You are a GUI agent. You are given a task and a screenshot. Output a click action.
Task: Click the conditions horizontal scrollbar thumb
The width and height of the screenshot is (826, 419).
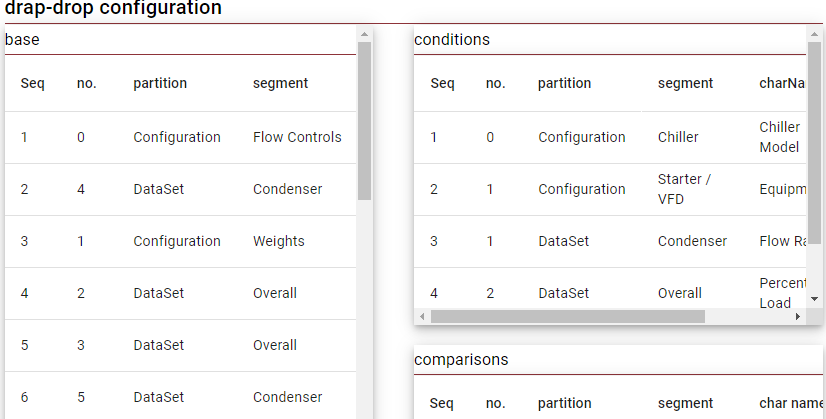[567, 316]
